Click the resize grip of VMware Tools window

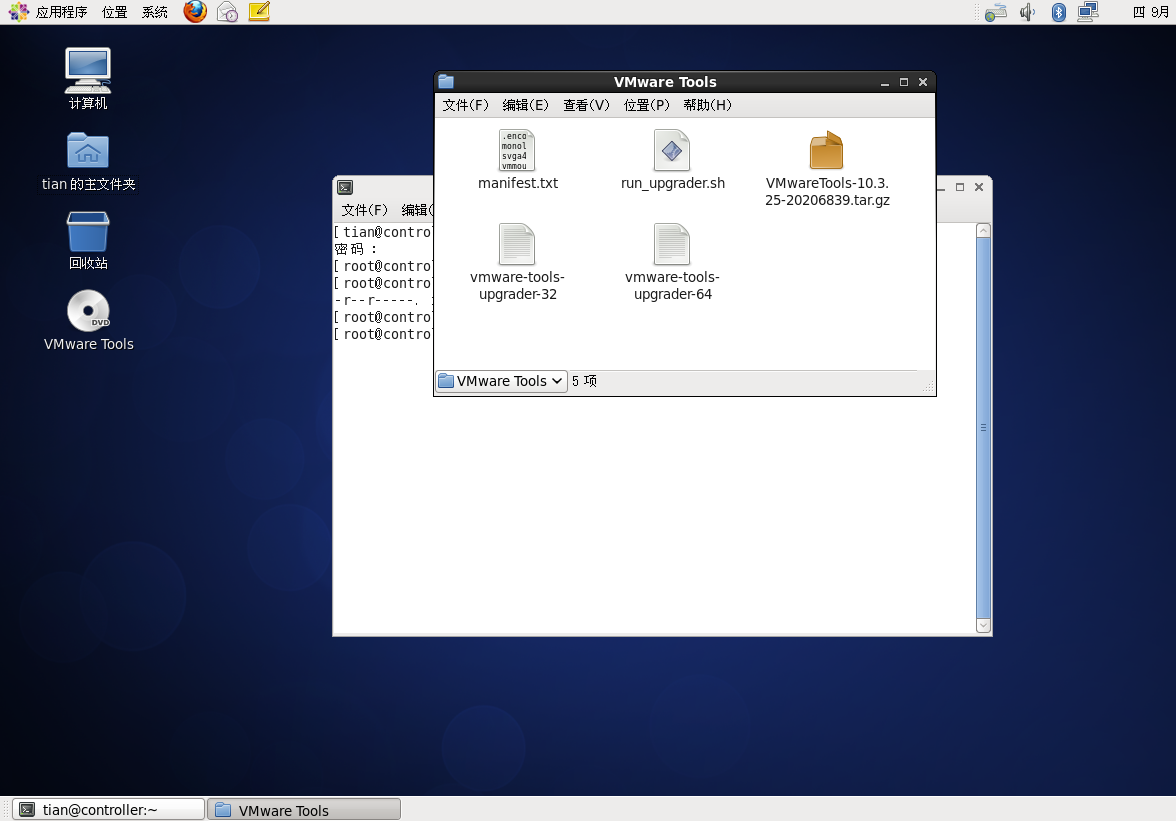point(928,387)
